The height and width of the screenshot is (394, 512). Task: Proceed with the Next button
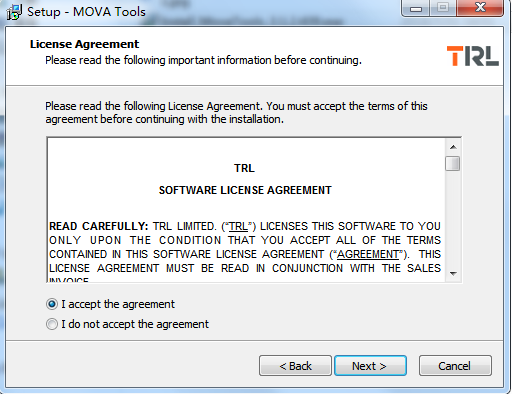click(x=370, y=366)
